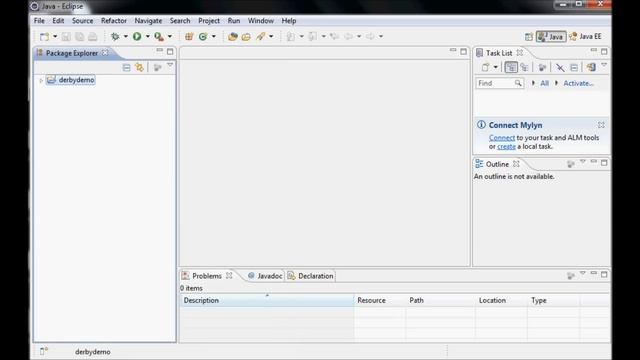Maximize the Package Explorer view

[x=170, y=52]
